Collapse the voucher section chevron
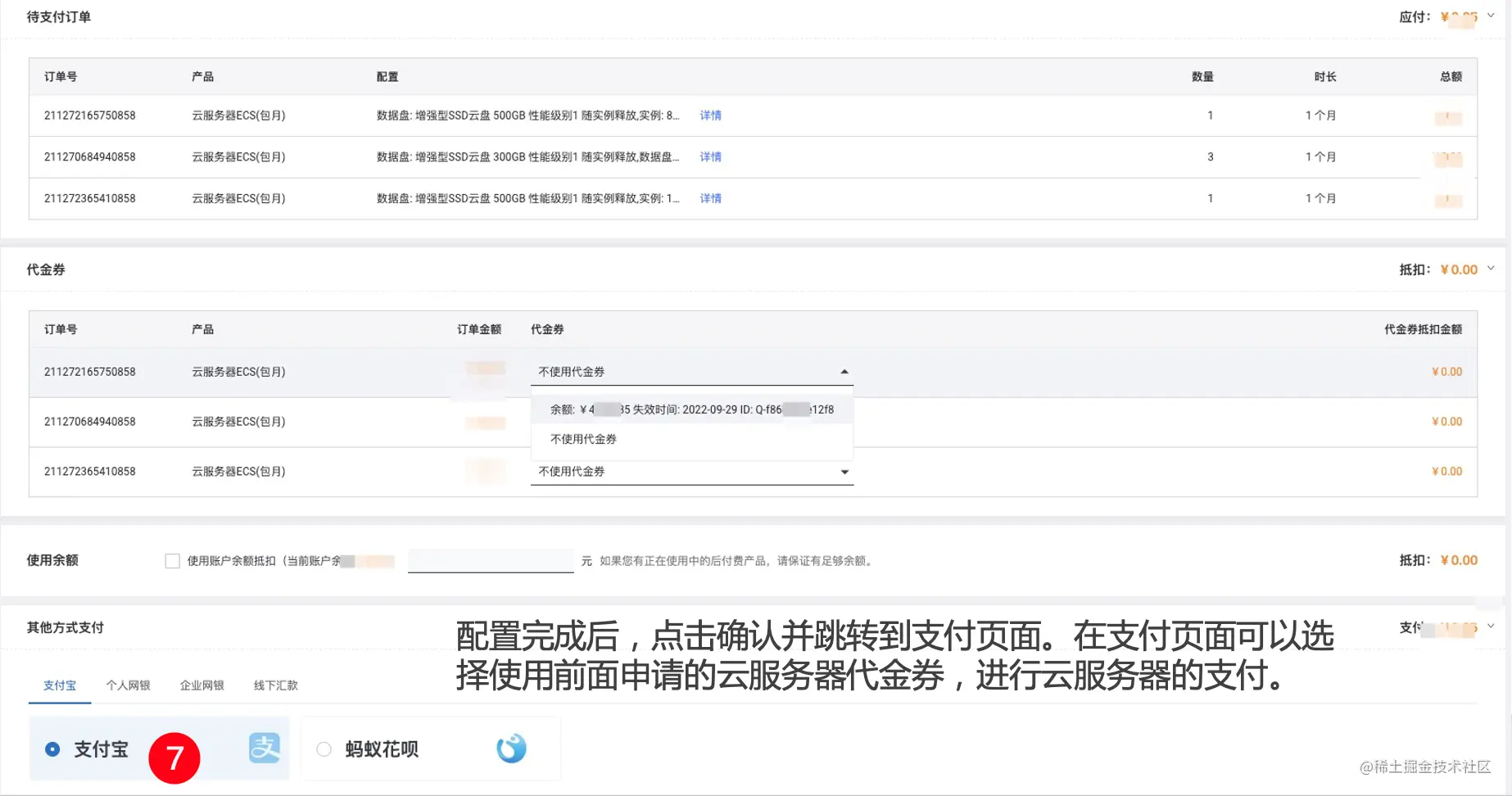The image size is (1512, 796). tap(1491, 269)
